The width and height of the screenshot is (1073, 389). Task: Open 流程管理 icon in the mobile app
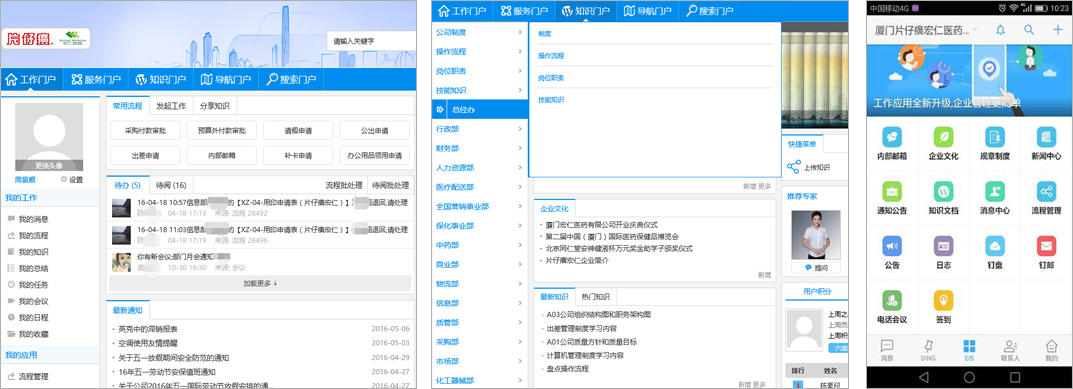[1046, 191]
